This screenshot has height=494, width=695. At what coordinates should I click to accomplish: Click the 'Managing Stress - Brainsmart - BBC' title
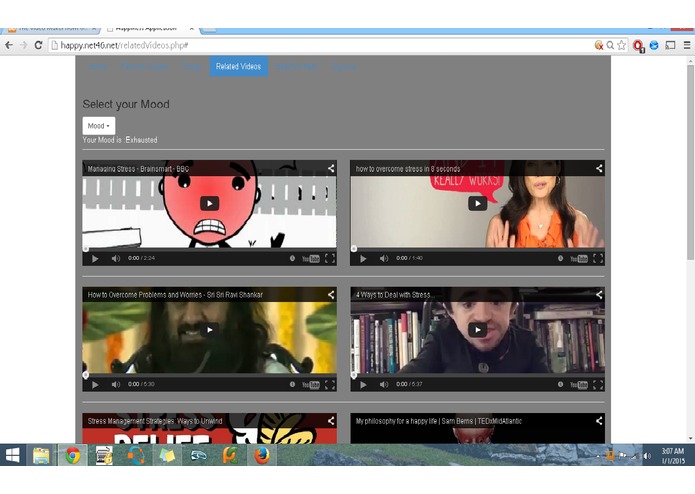(138, 169)
